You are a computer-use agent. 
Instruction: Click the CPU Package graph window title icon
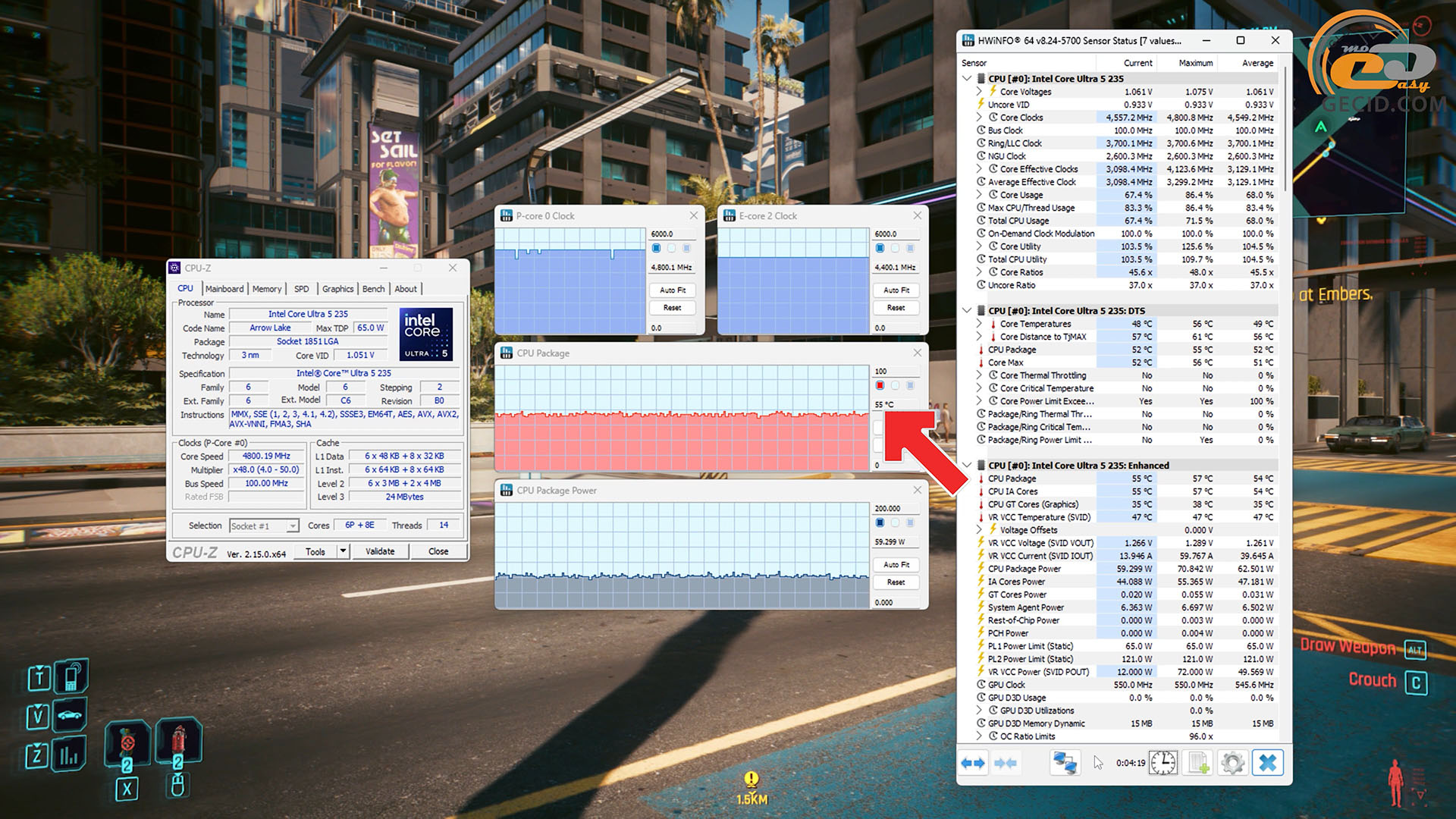click(507, 353)
